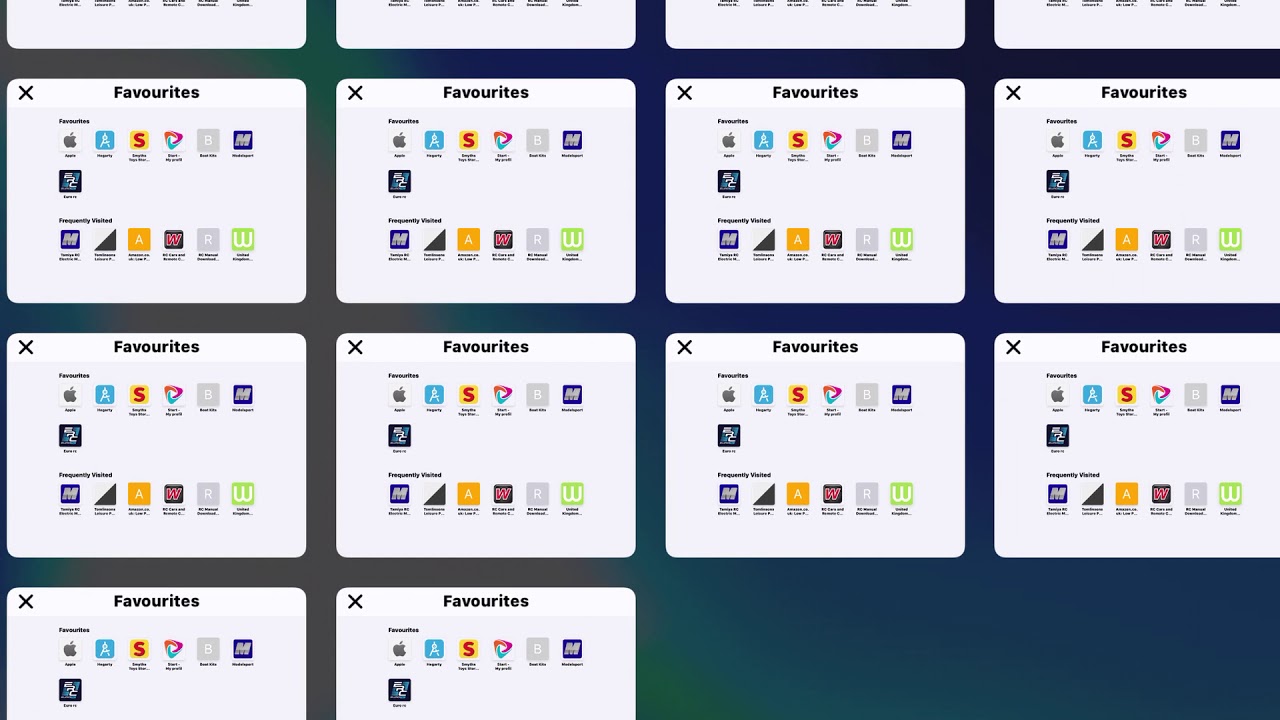1280x720 pixels.
Task: Open Euro rc icon in second row's second tab
Action: 399,181
